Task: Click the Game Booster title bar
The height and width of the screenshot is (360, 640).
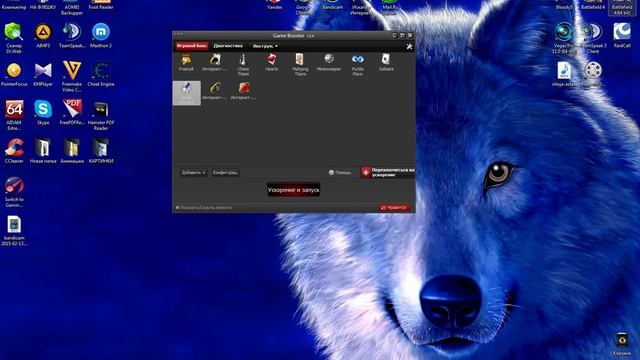Action: [293, 36]
